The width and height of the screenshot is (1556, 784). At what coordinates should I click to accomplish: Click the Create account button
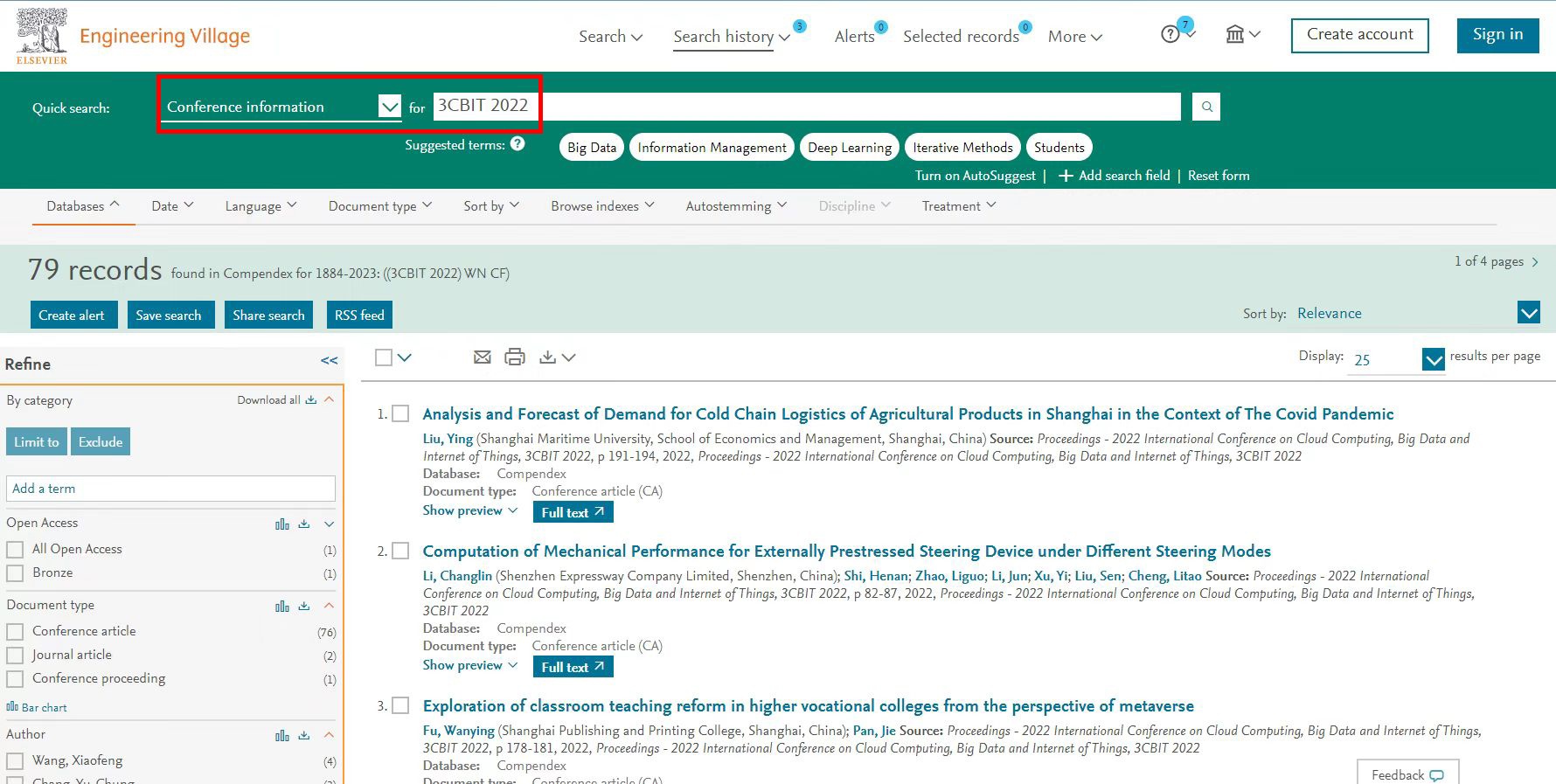[x=1360, y=35]
